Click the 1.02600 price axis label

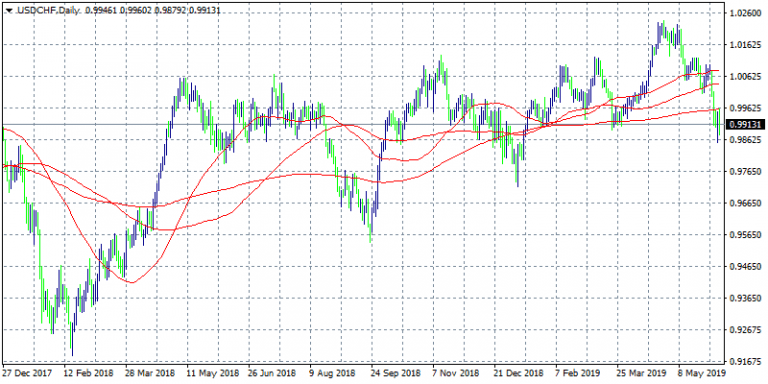pyautogui.click(x=745, y=13)
